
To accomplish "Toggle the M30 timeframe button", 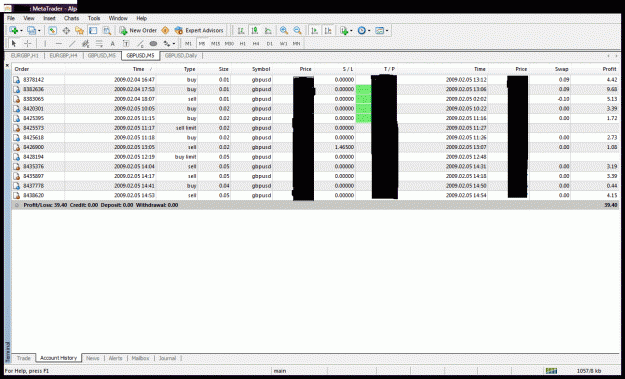I will (229, 43).
